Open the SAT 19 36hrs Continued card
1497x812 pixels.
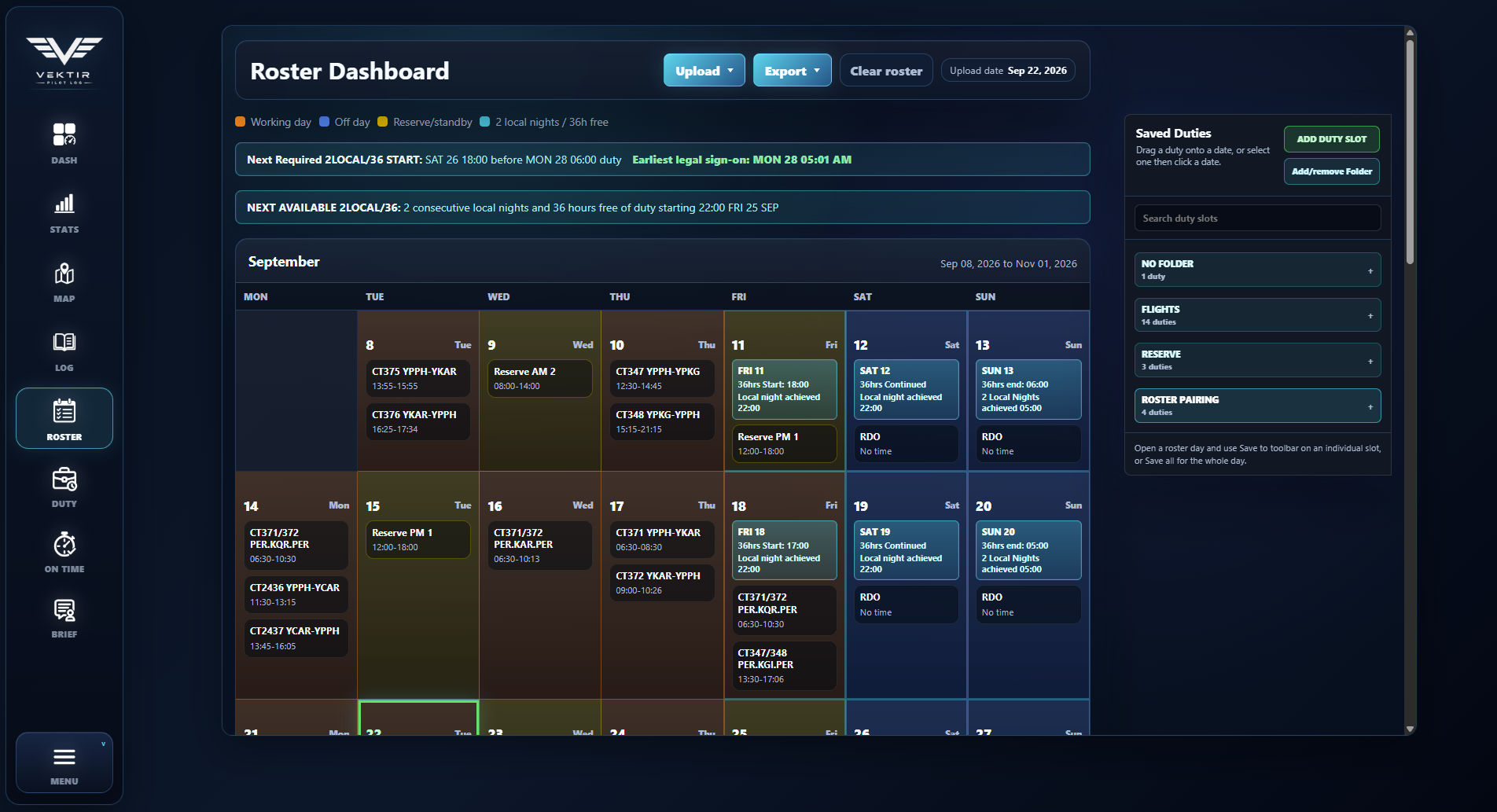tap(906, 550)
